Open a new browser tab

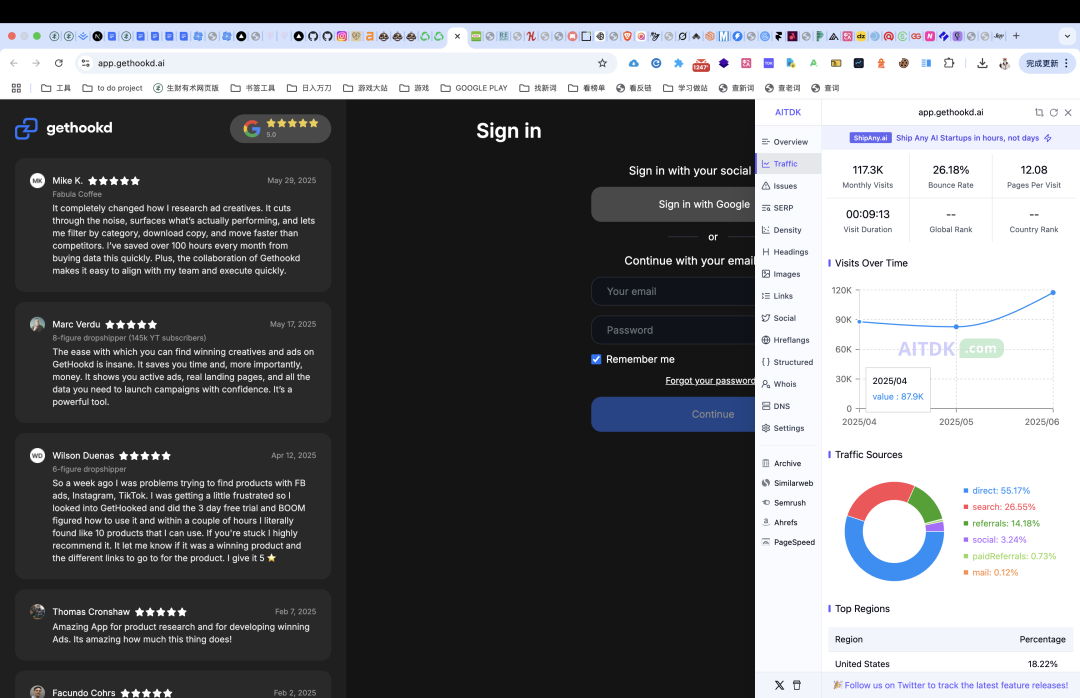[x=1016, y=36]
